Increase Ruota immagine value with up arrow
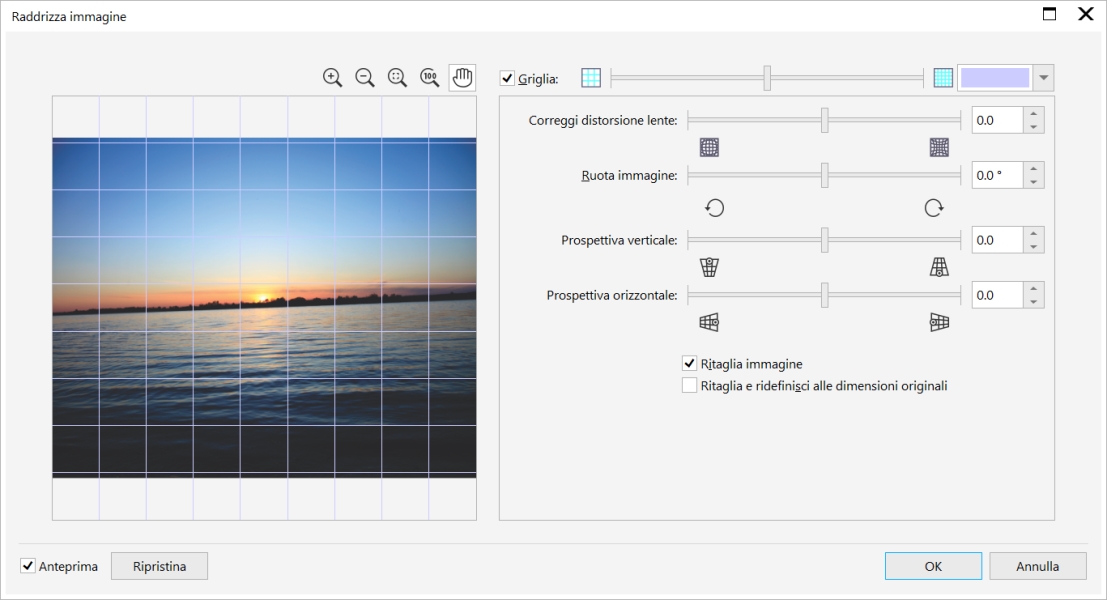 (1034, 169)
